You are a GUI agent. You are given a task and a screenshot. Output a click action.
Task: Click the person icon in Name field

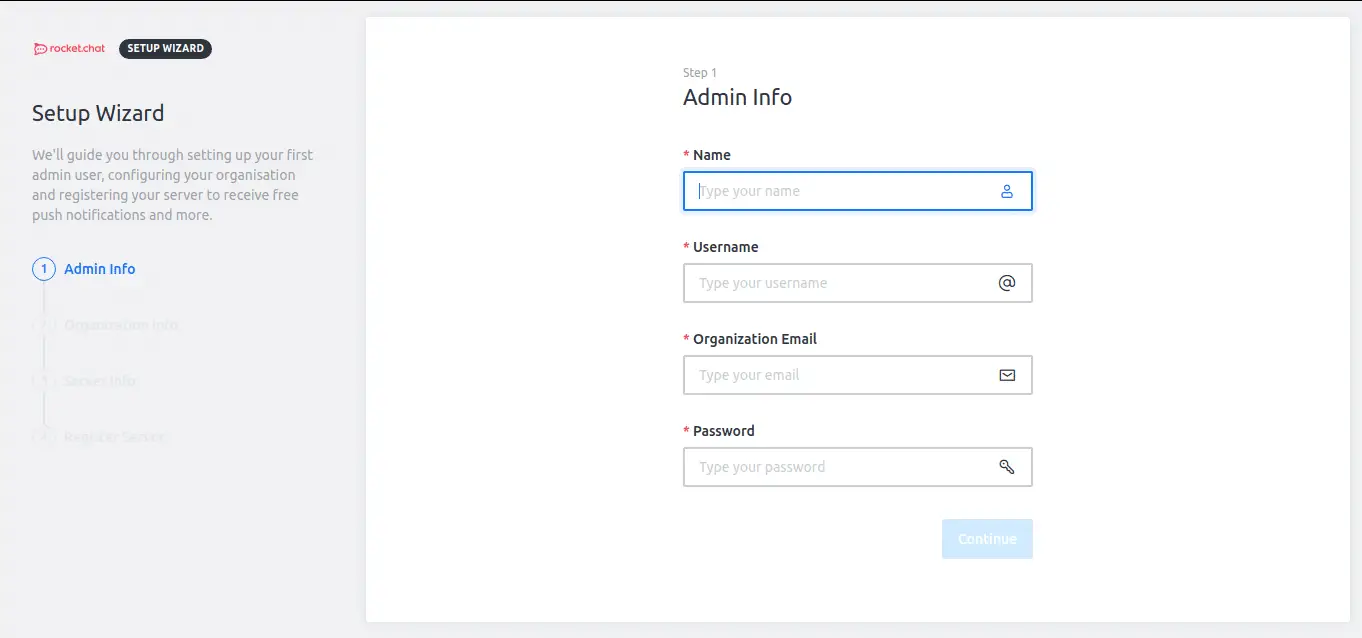[x=1006, y=190]
